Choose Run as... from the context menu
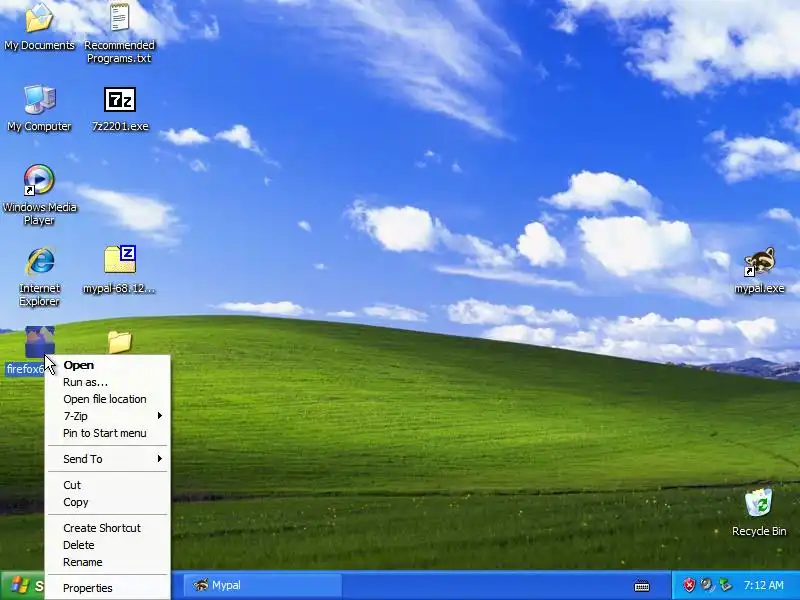The width and height of the screenshot is (800, 600). click(108, 382)
